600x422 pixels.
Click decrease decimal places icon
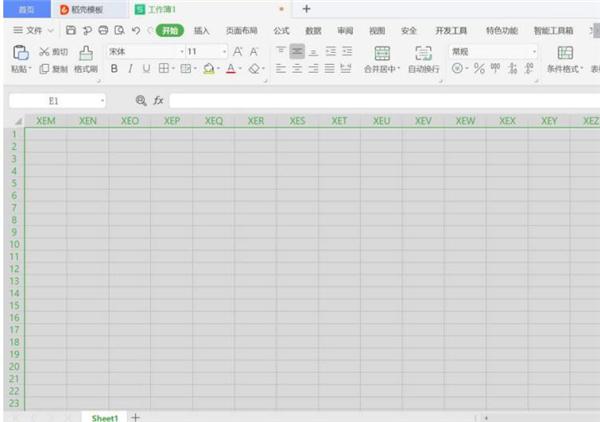(529, 68)
